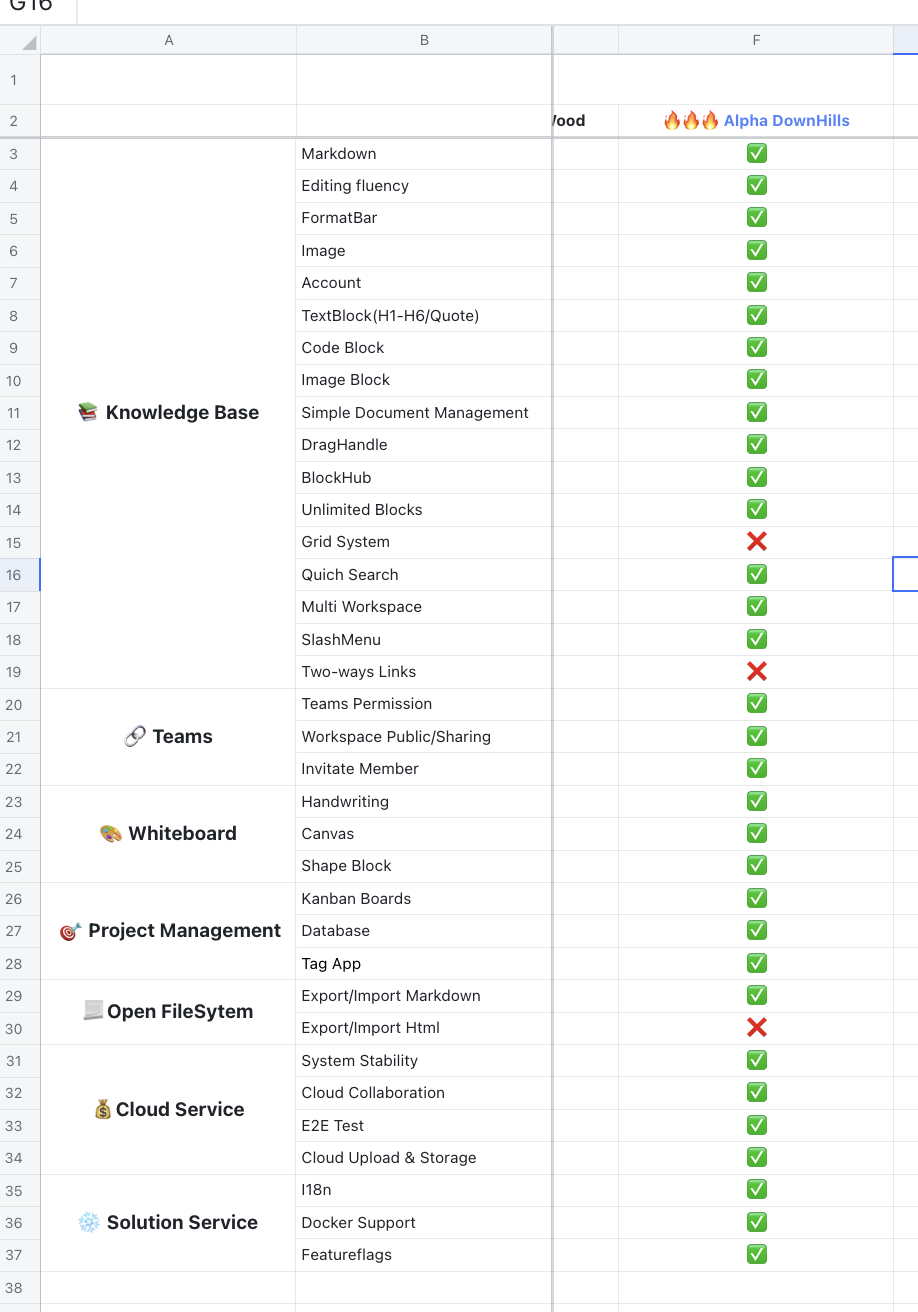Select column B header
Screen dimensions: 918x1312
tap(424, 40)
